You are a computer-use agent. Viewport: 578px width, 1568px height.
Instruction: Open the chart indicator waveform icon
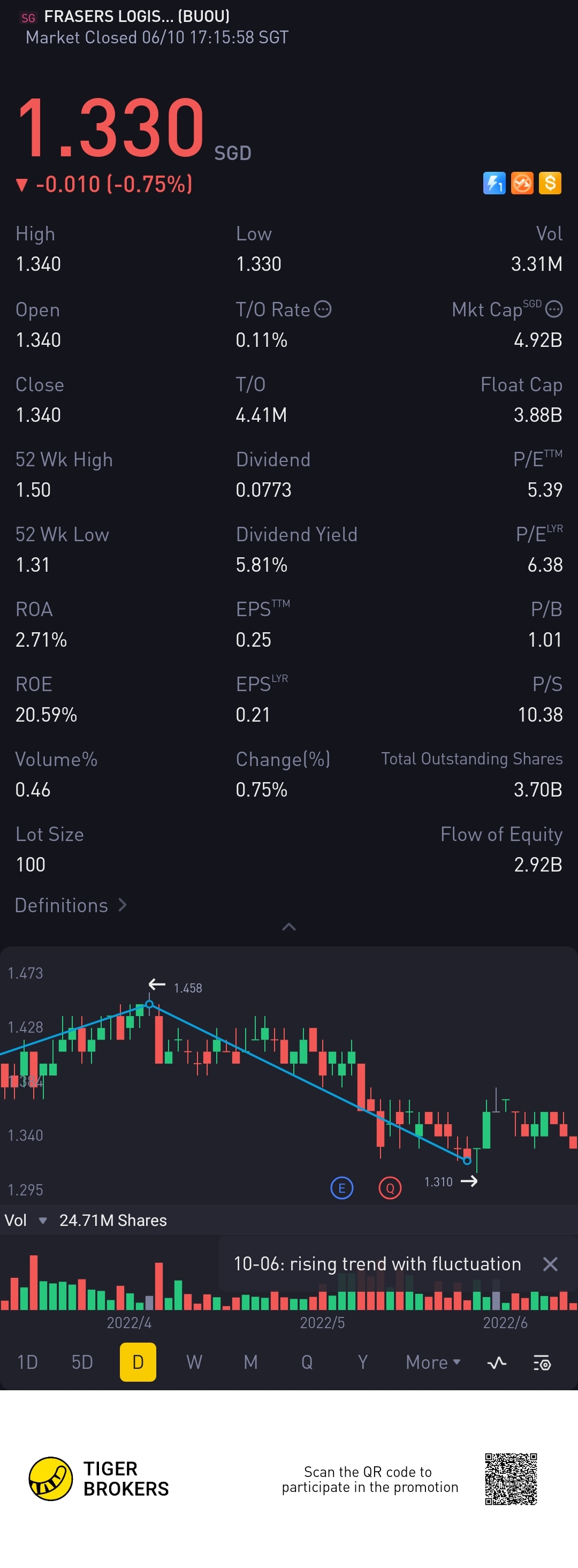pyautogui.click(x=497, y=1362)
